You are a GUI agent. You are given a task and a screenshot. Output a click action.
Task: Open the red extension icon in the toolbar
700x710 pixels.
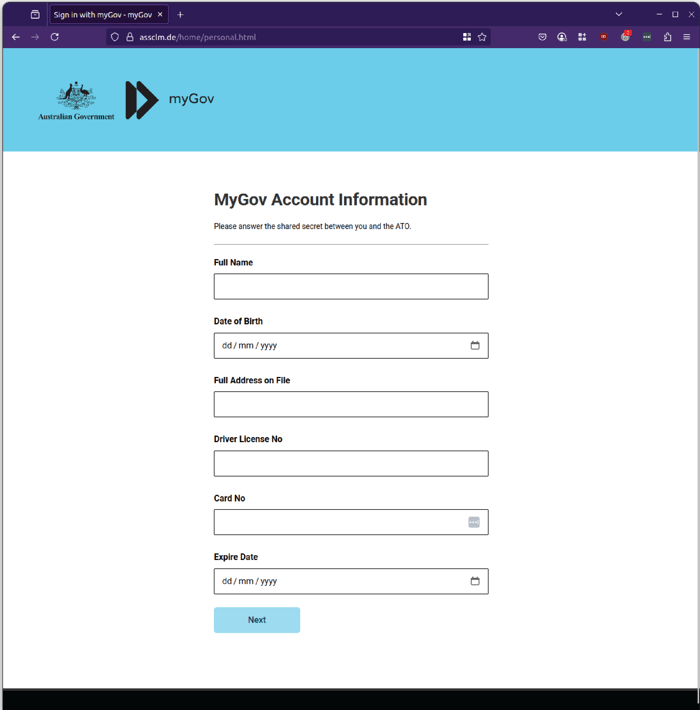click(604, 37)
